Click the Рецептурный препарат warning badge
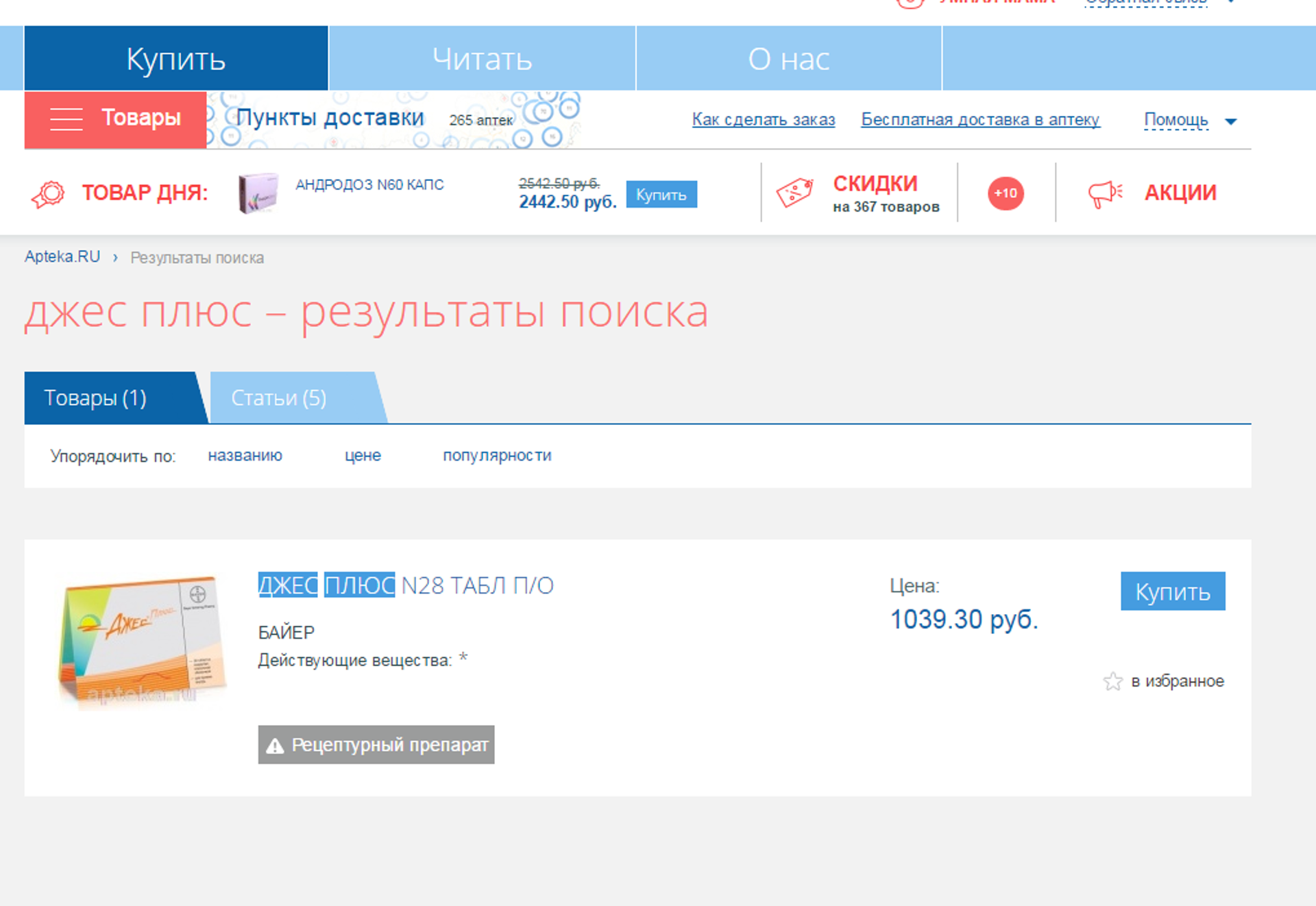Viewport: 1316px width, 906px height. click(376, 744)
